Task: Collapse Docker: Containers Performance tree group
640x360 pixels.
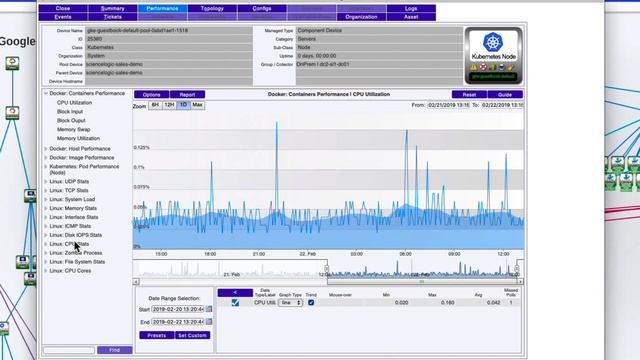Action: (x=46, y=93)
